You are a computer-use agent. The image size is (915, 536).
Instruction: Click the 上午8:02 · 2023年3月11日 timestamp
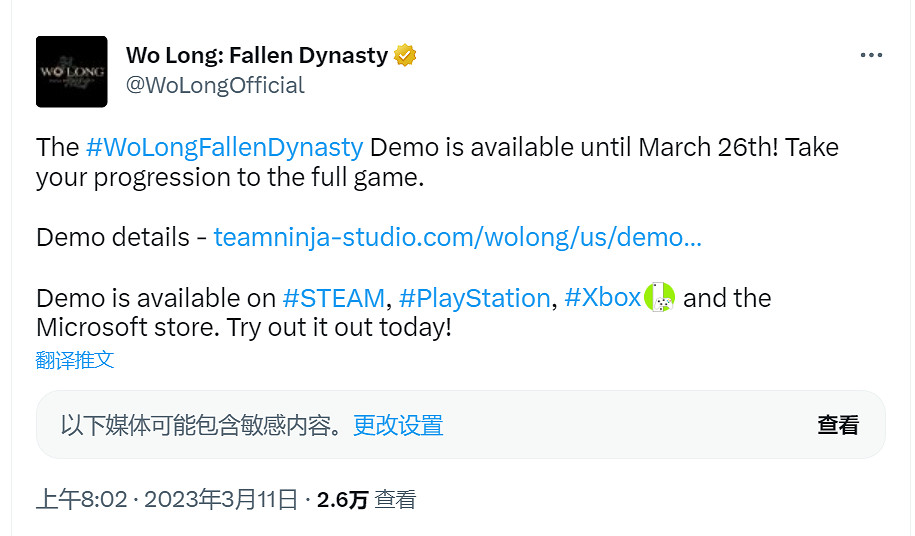tap(167, 500)
